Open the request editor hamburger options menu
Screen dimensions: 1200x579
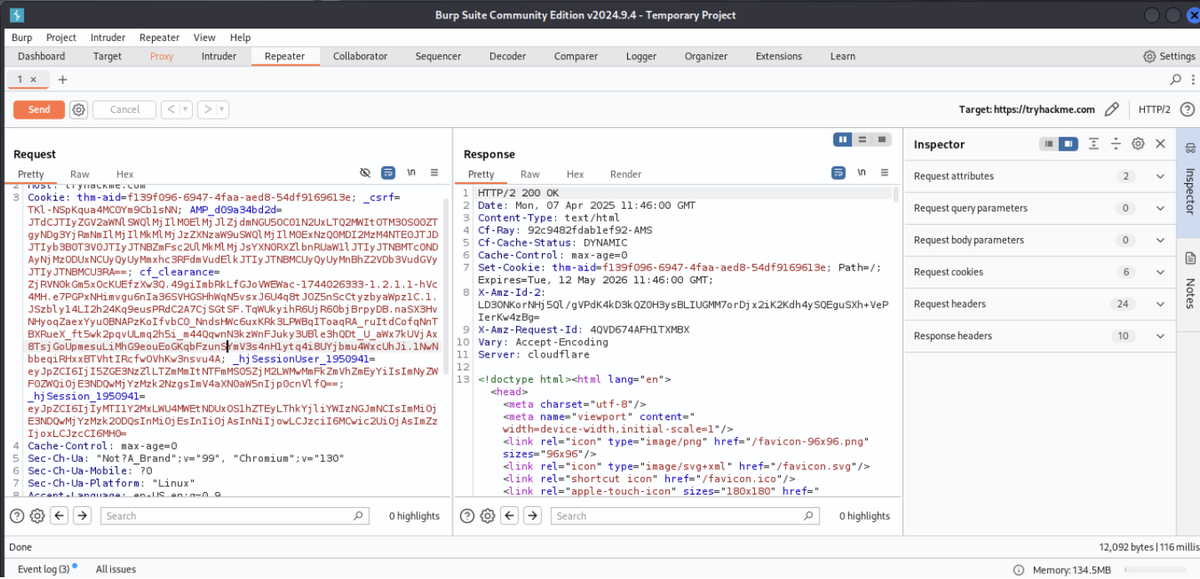tap(434, 172)
